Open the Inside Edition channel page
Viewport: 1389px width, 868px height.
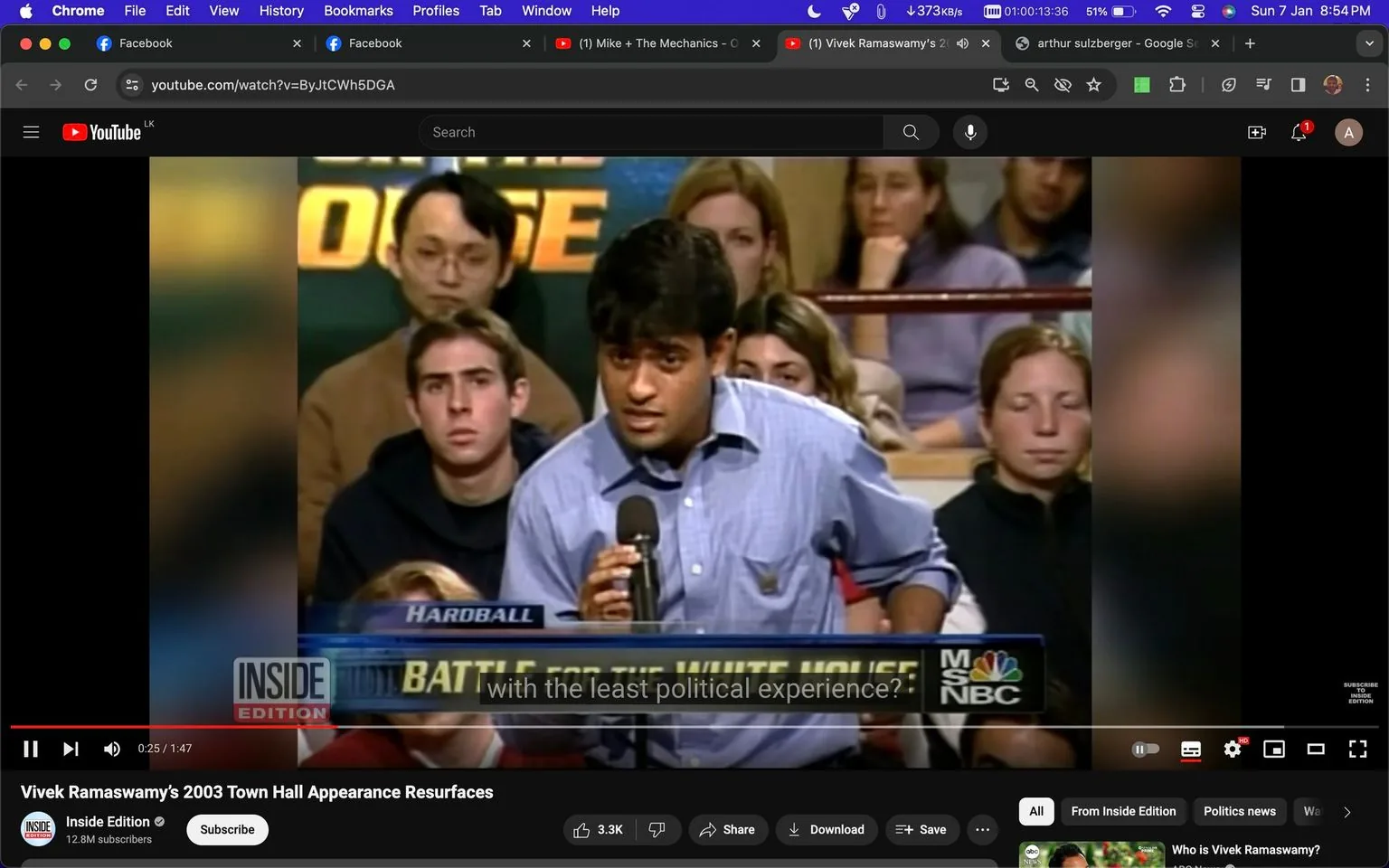pyautogui.click(x=108, y=821)
